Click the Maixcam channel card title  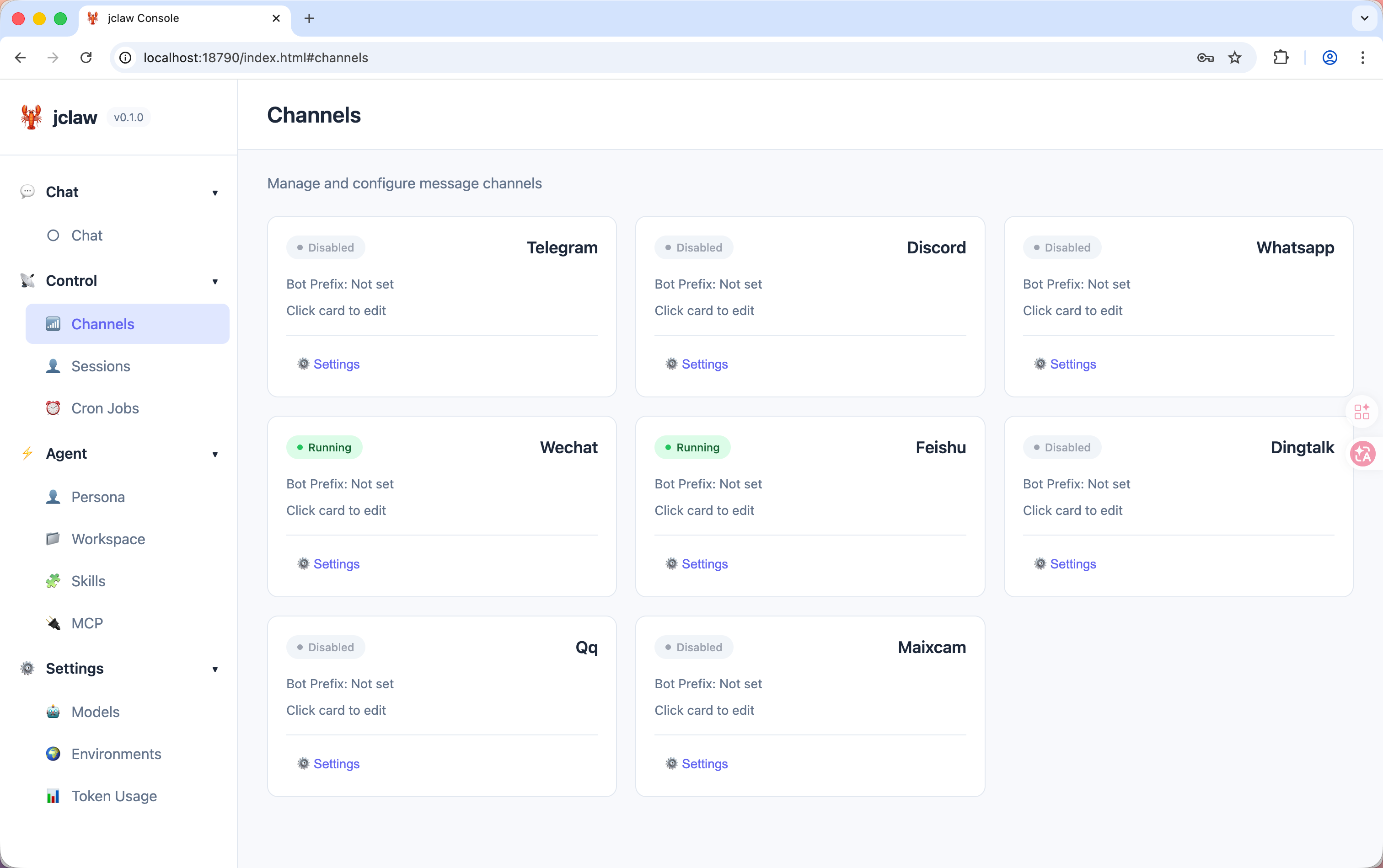932,647
